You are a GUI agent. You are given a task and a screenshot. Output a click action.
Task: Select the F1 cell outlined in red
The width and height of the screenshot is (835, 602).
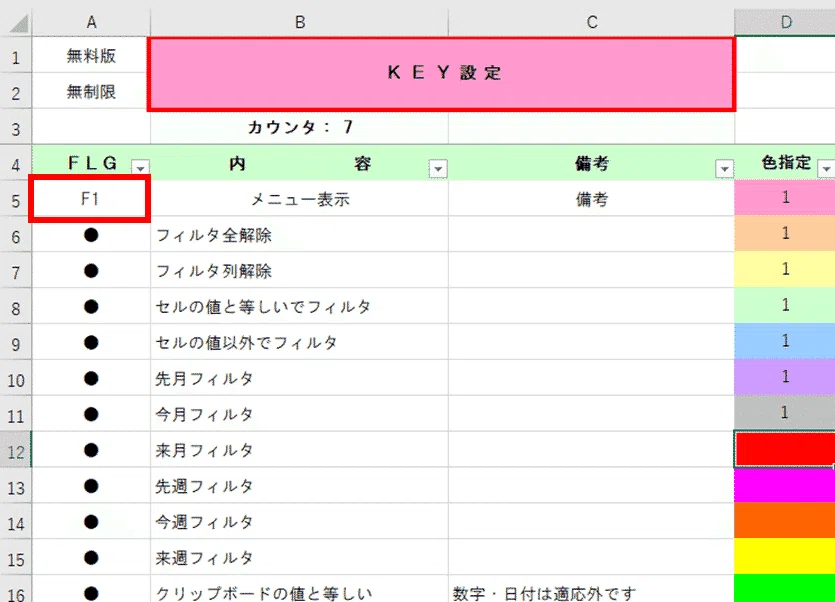[x=89, y=199]
